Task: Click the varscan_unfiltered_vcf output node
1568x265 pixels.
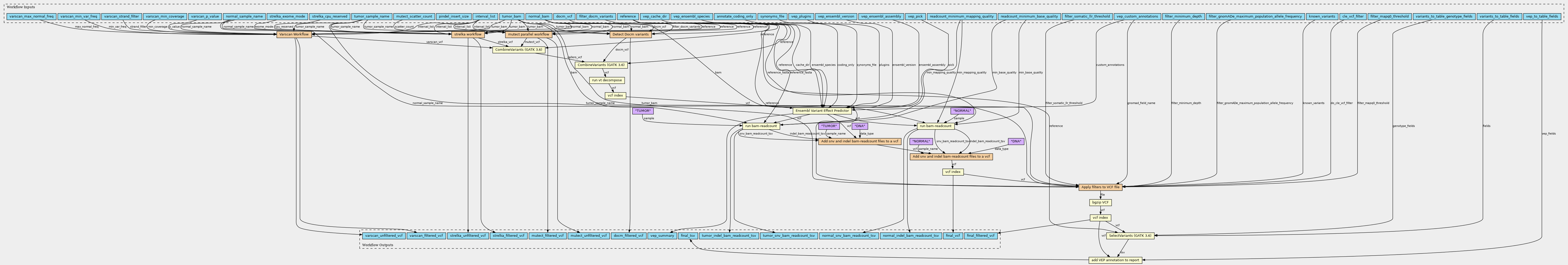Action: pyautogui.click(x=383, y=235)
